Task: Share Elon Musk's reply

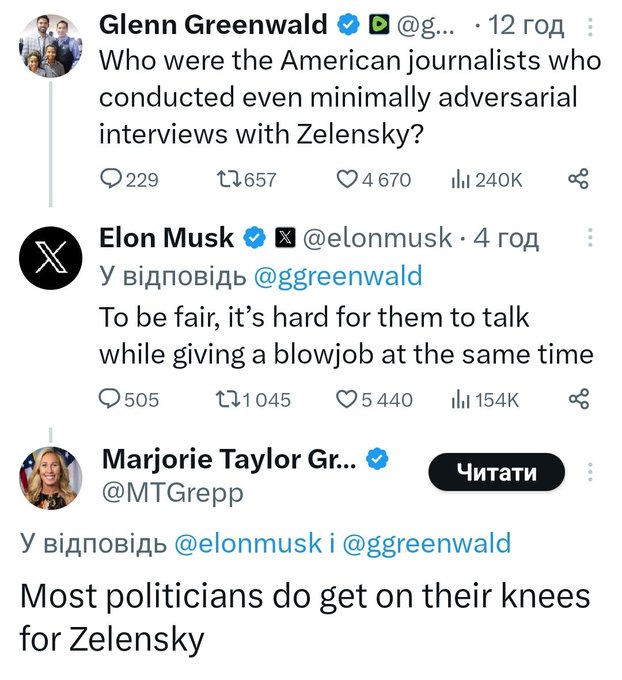Action: pyautogui.click(x=579, y=399)
